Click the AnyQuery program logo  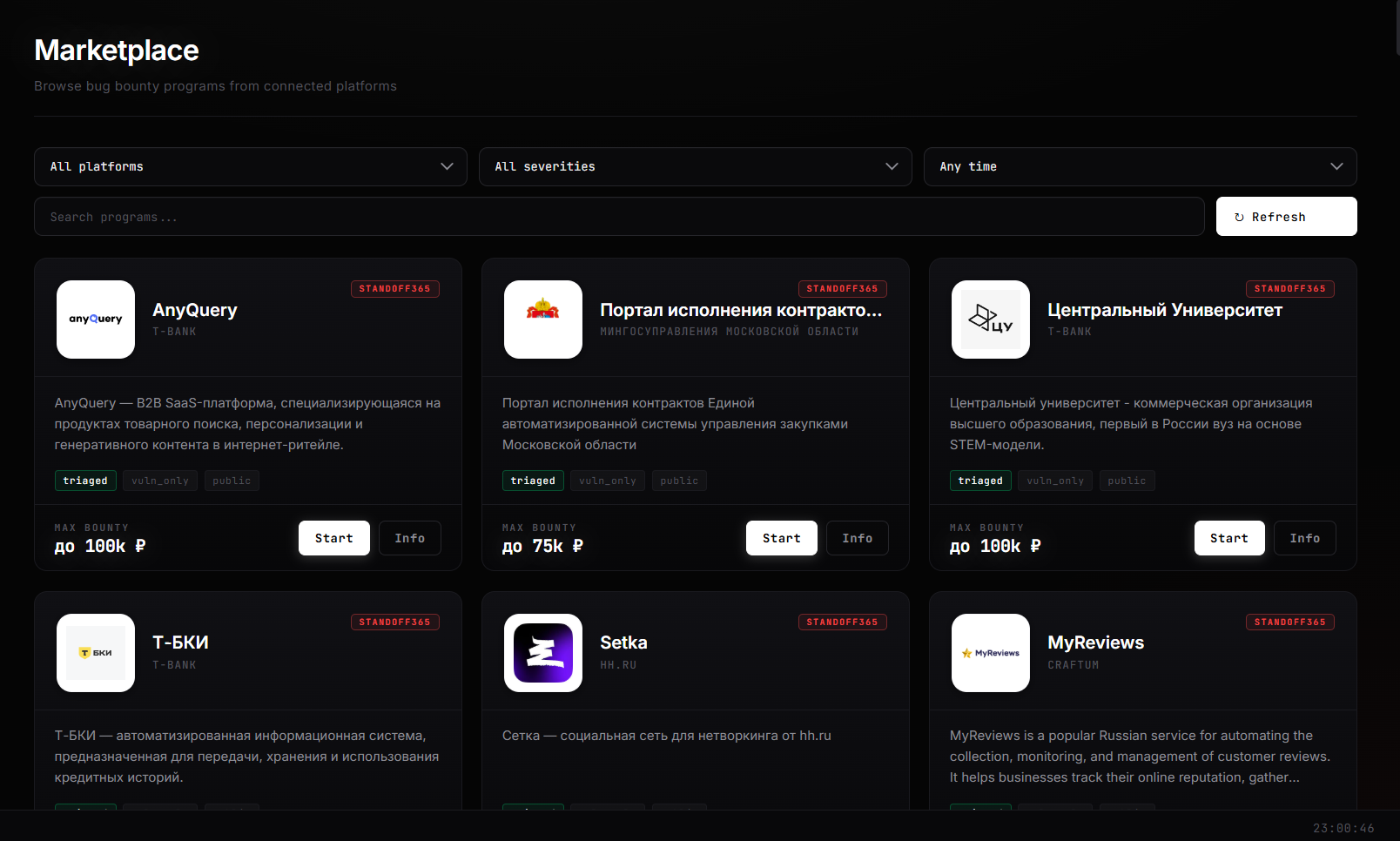point(96,320)
